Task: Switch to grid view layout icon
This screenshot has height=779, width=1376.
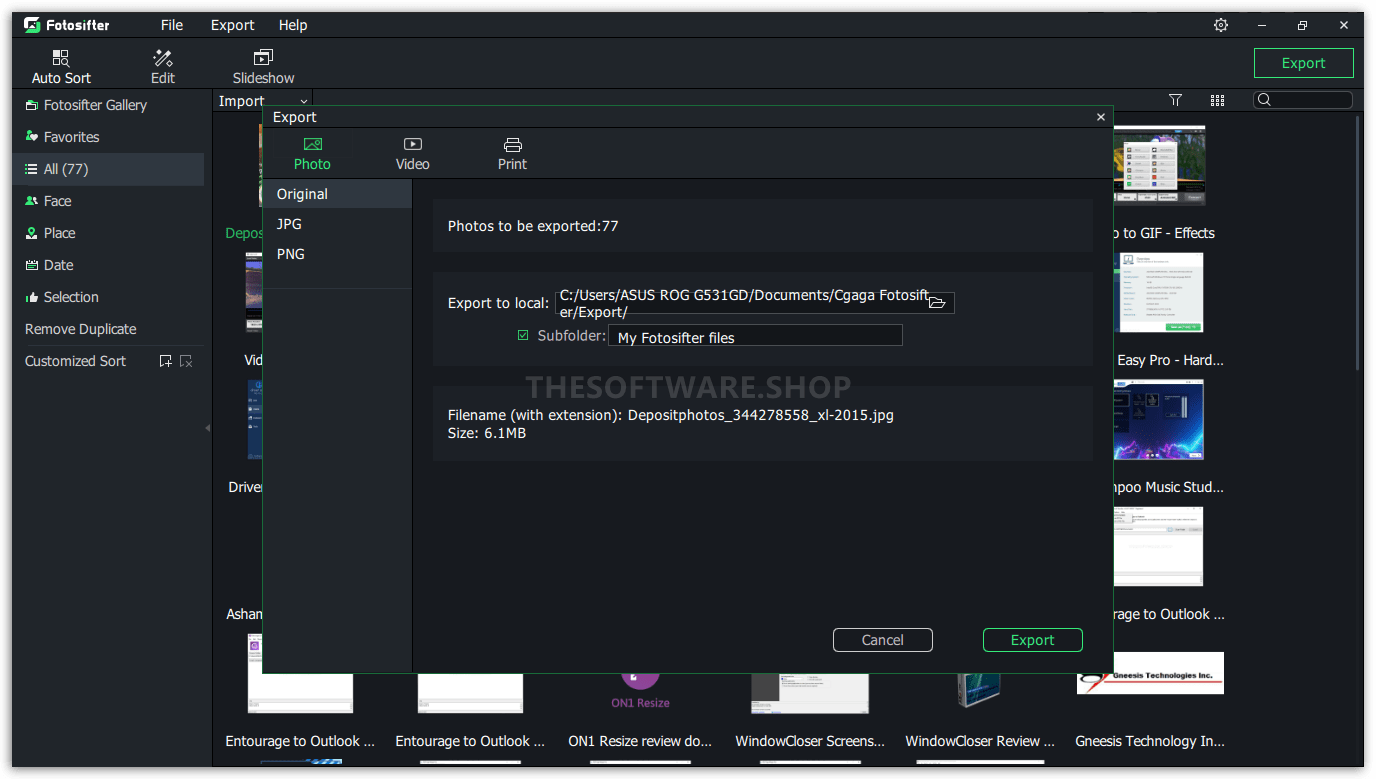Action: (1217, 100)
